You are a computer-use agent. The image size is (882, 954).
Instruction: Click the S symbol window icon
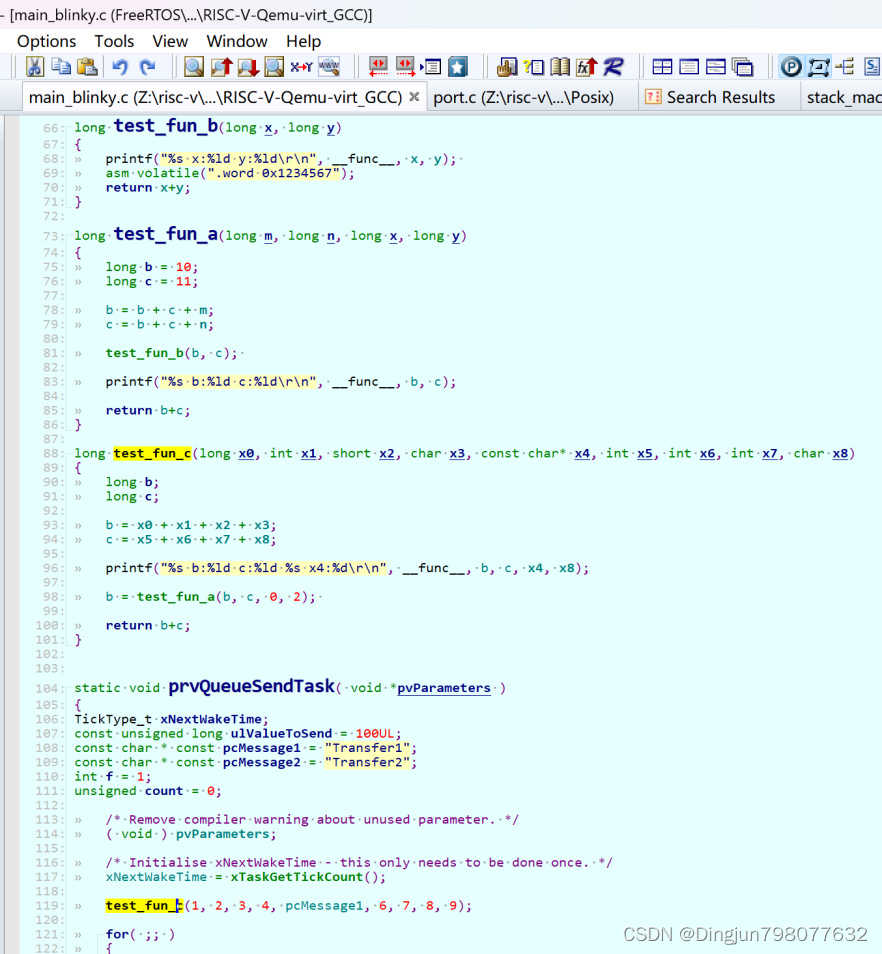[x=872, y=66]
